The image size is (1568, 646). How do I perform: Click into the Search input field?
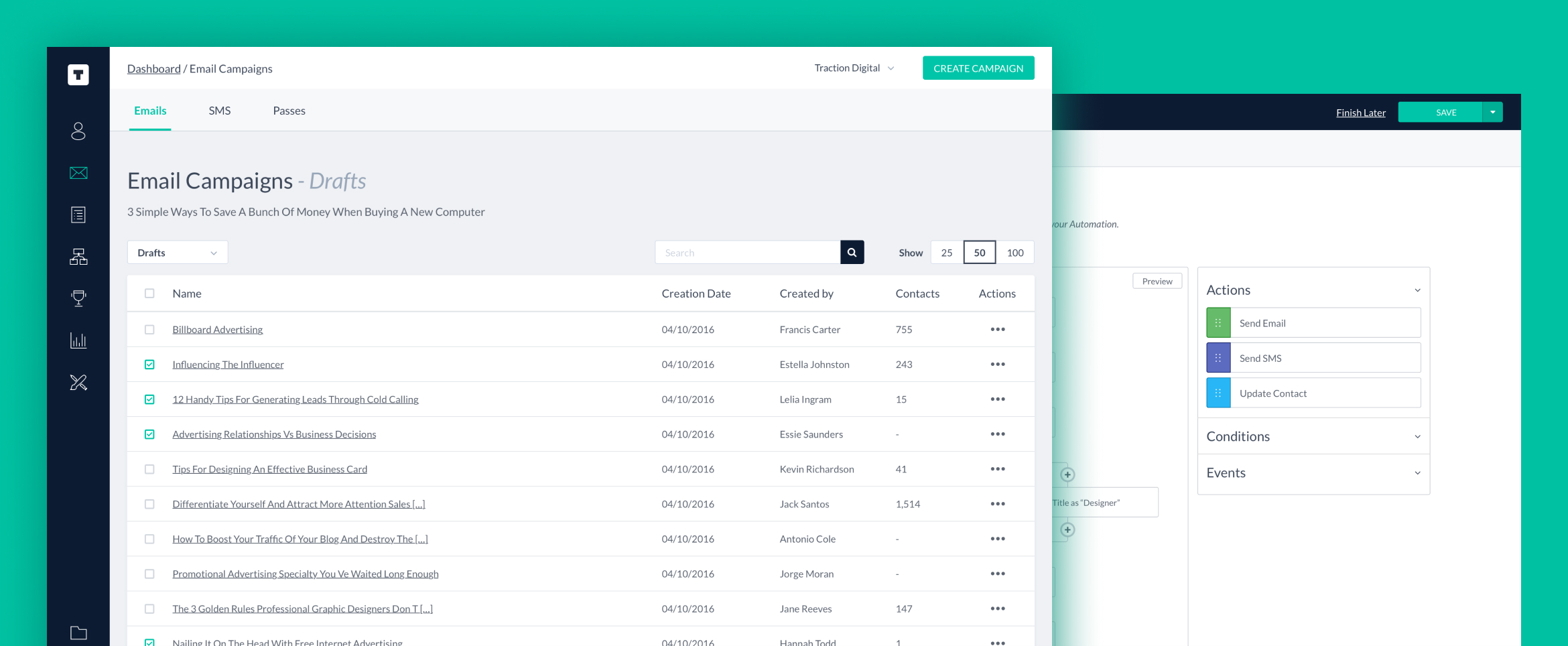tap(748, 253)
